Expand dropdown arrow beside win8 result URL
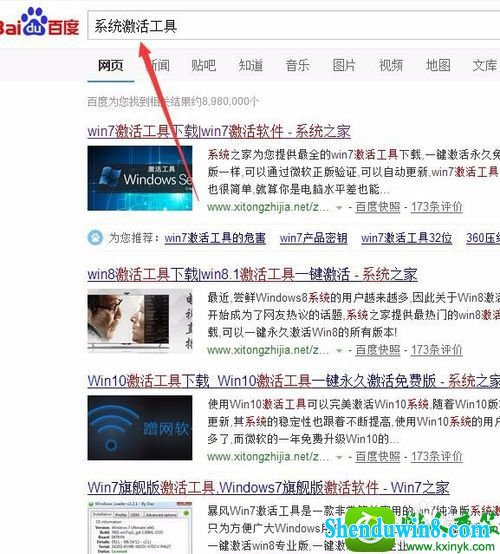 coord(339,351)
